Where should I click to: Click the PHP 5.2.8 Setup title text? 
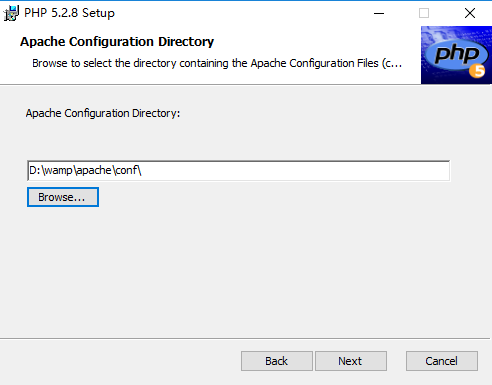(x=69, y=13)
